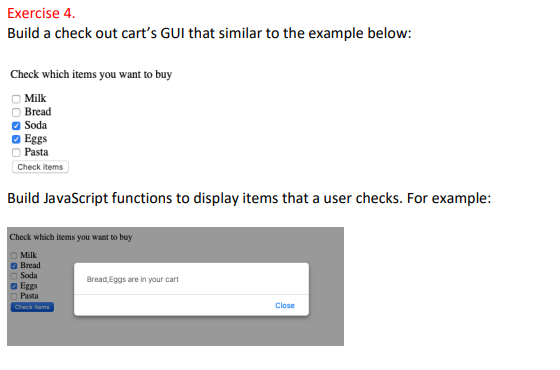Toggle Milk checkbox in the dimmed example
Image resolution: width=560 pixels, height=370 pixels.
click(x=14, y=255)
